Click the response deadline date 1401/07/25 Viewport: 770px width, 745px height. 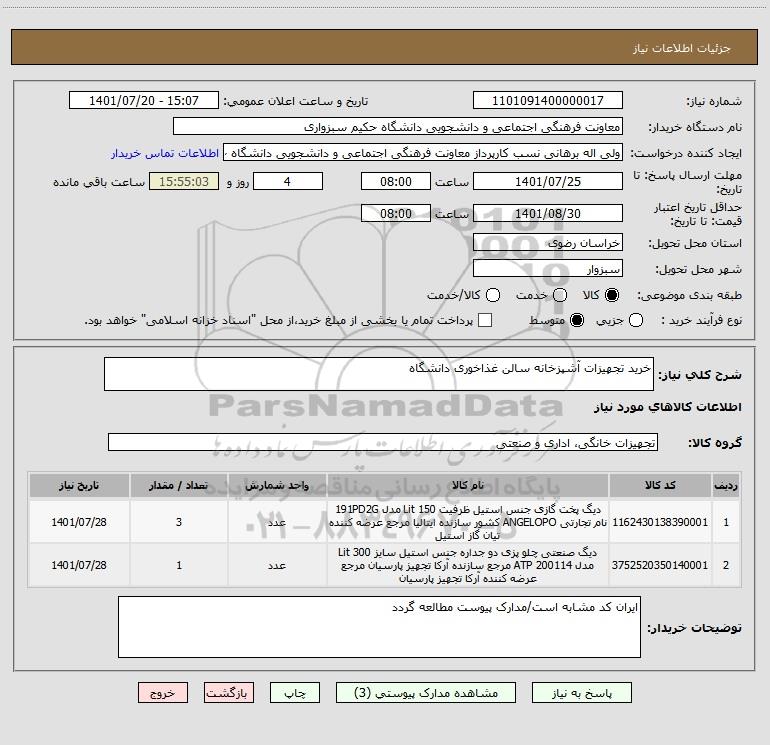pos(548,181)
